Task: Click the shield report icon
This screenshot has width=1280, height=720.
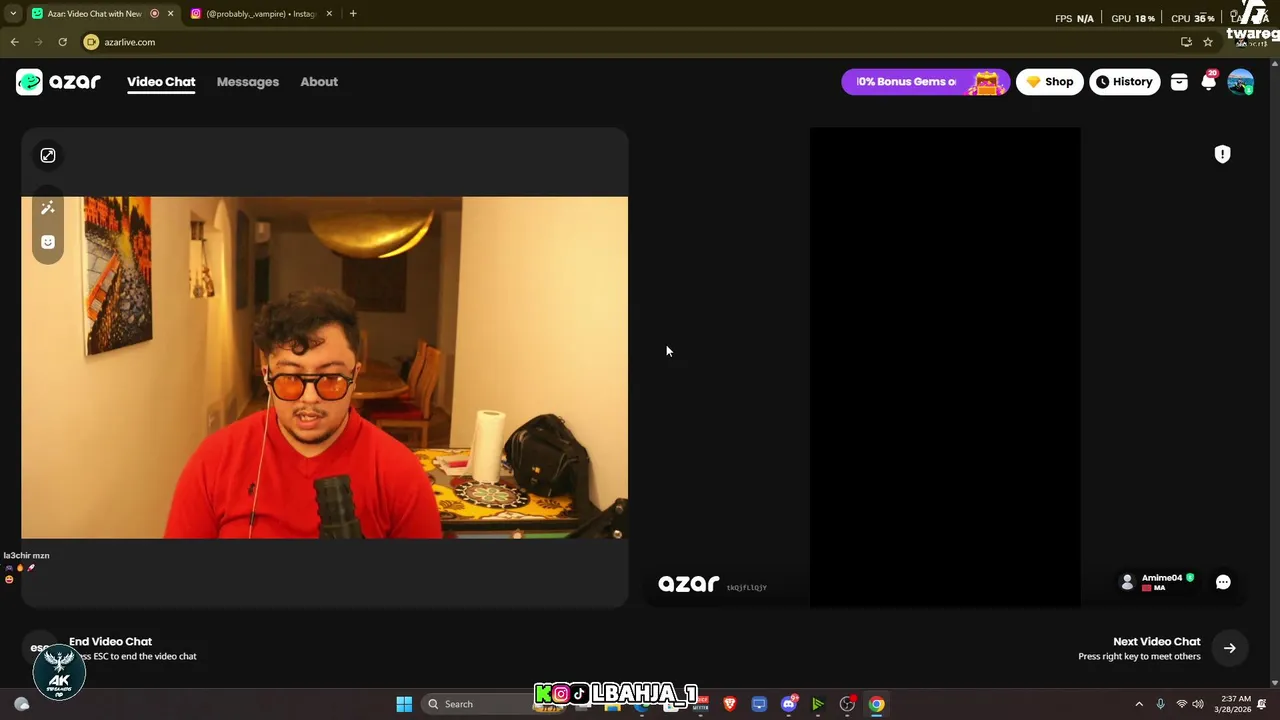Action: pyautogui.click(x=1222, y=154)
